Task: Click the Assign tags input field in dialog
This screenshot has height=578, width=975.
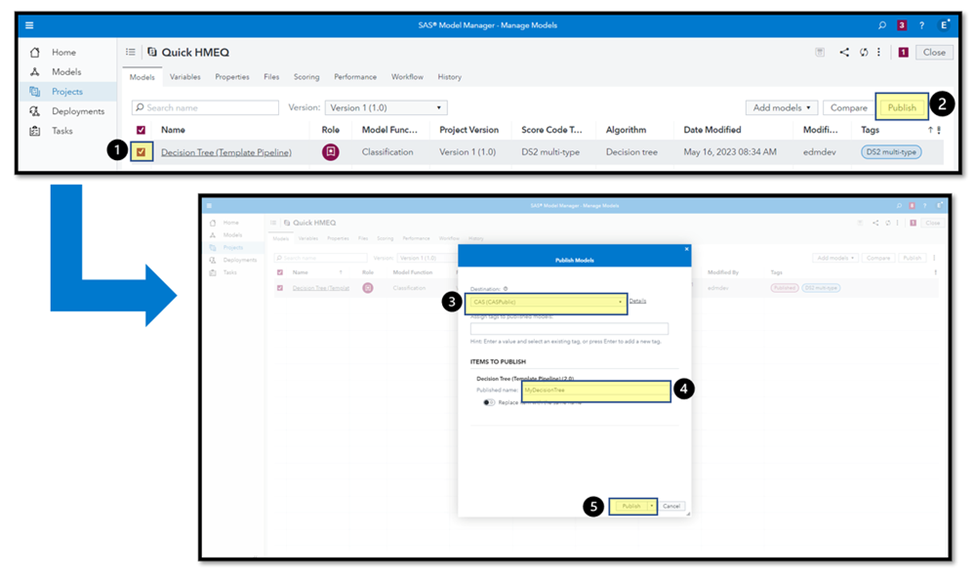Action: (x=569, y=329)
